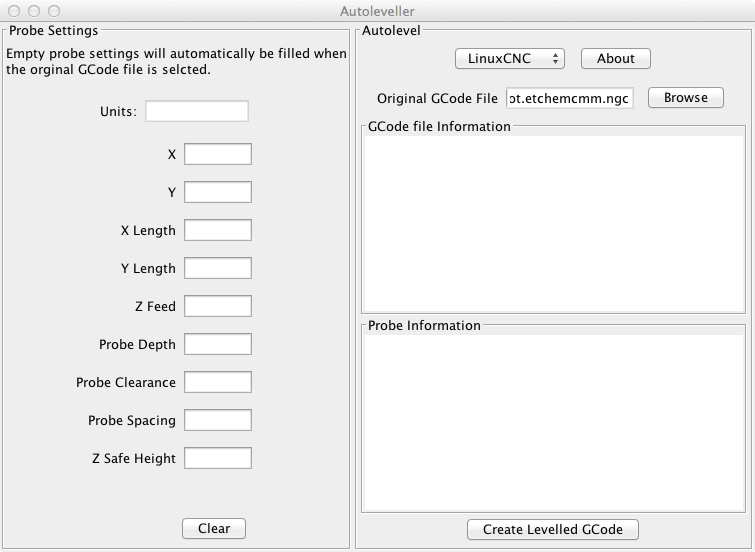Click the X input field

coord(218,154)
